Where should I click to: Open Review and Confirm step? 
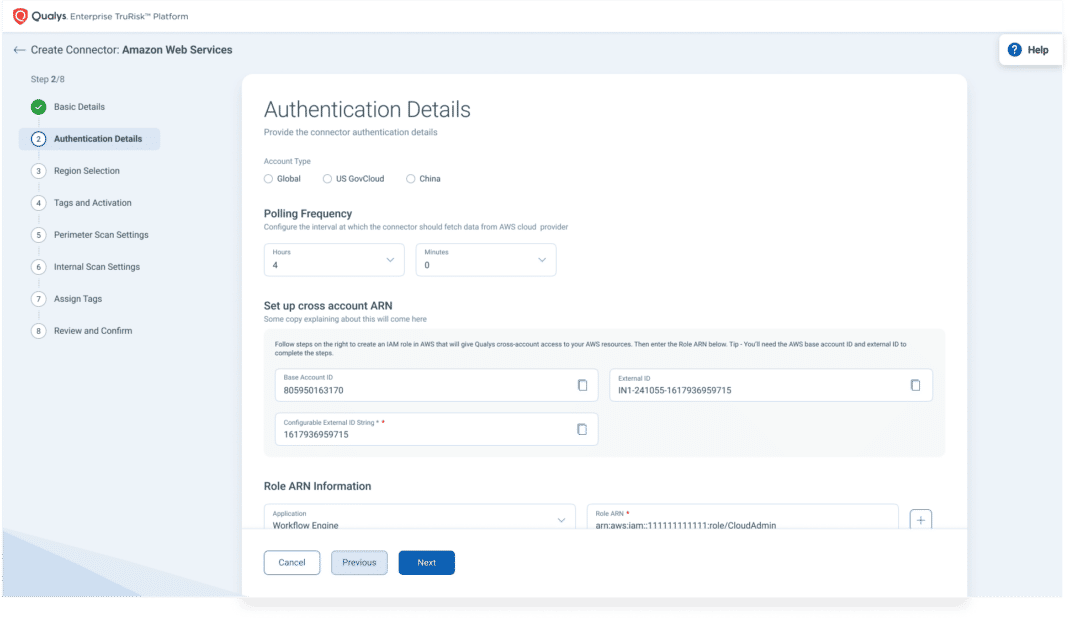(93, 331)
